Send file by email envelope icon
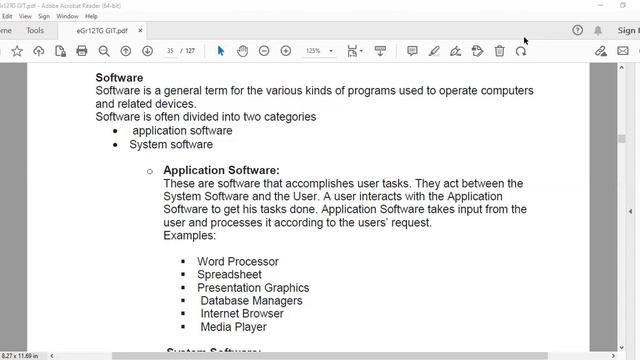Screen dimensions: 640x360 [623, 51]
